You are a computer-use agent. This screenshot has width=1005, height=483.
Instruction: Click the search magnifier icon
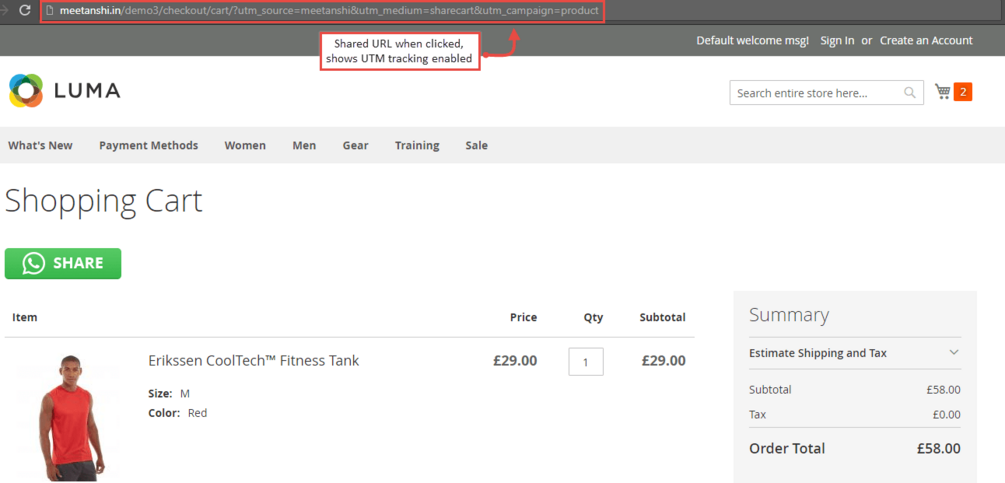(x=909, y=93)
